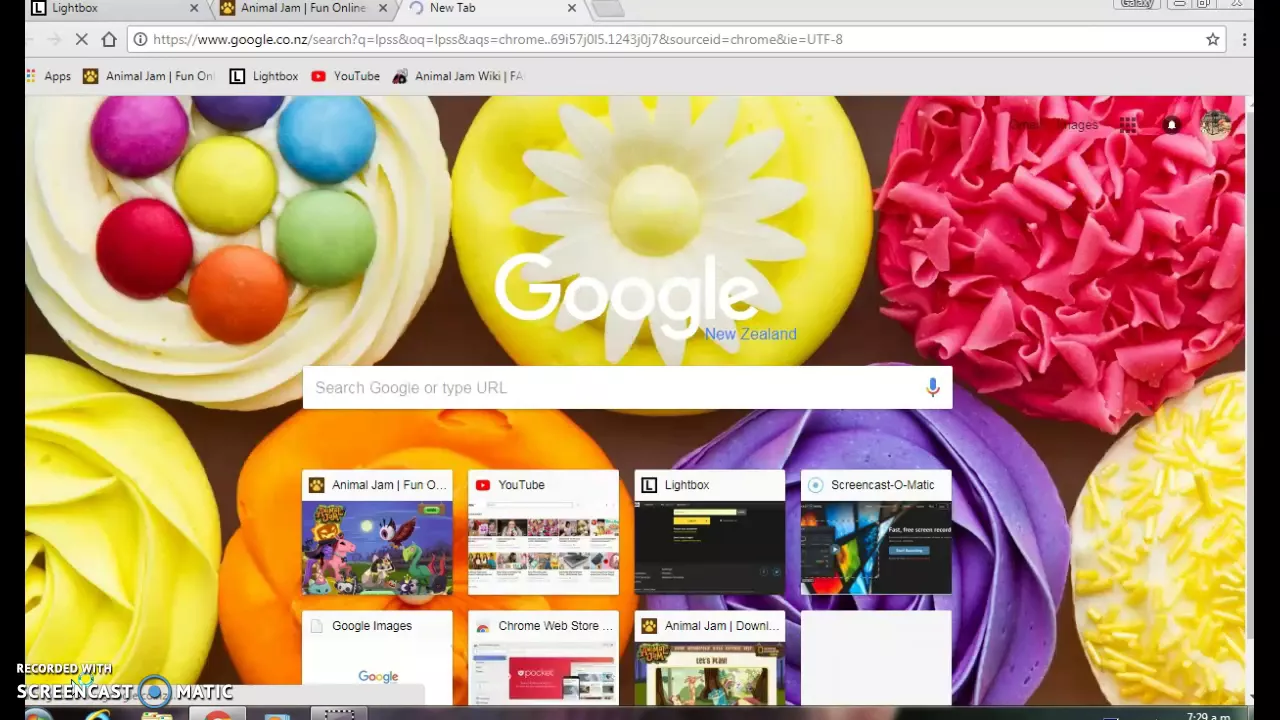Open the Chrome three-dot menu
The image size is (1280, 720).
tap(1244, 40)
